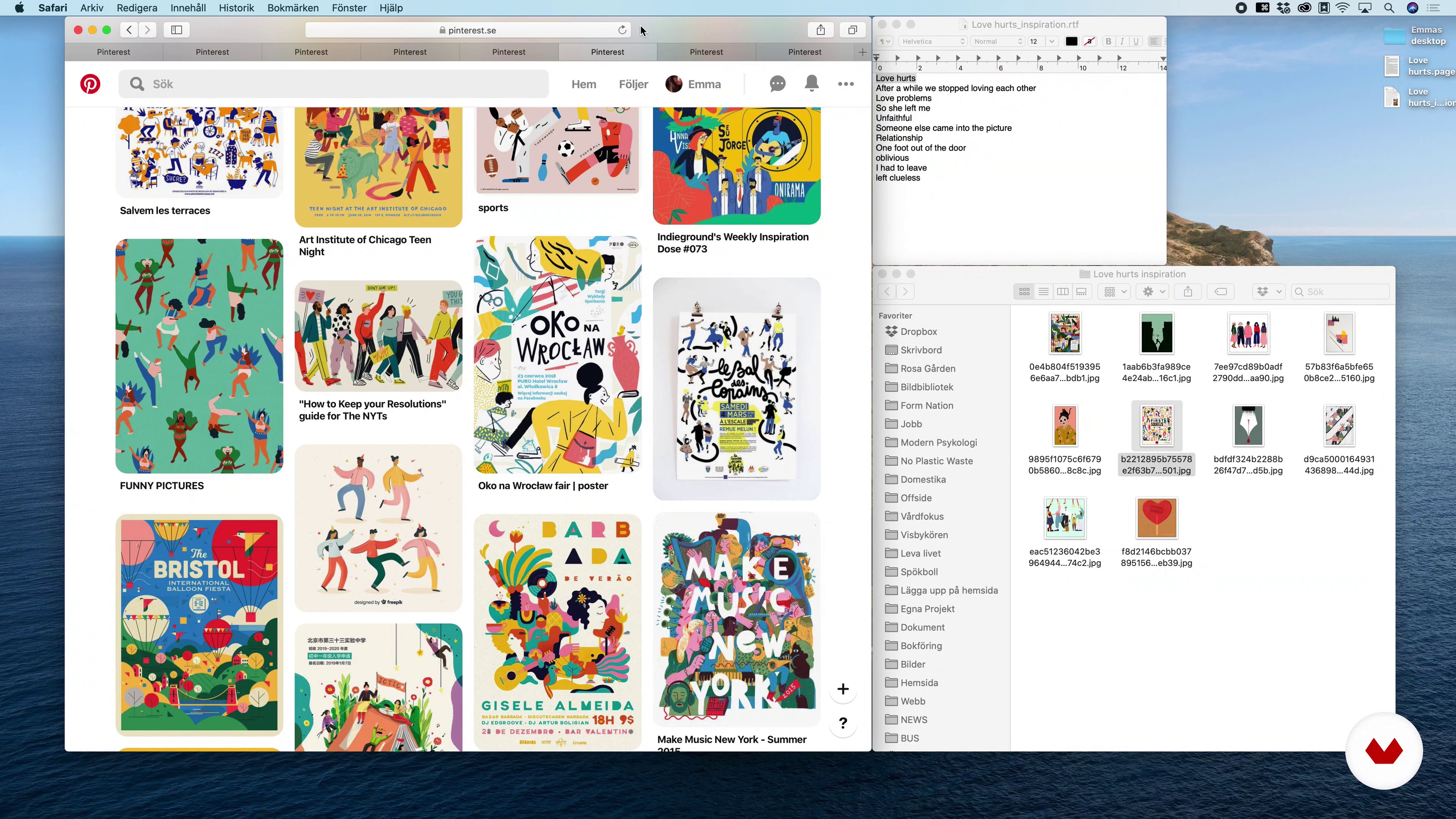The image size is (1456, 819).
Task: Open paragraph styles dropdown in TextEdit
Action: [885, 41]
